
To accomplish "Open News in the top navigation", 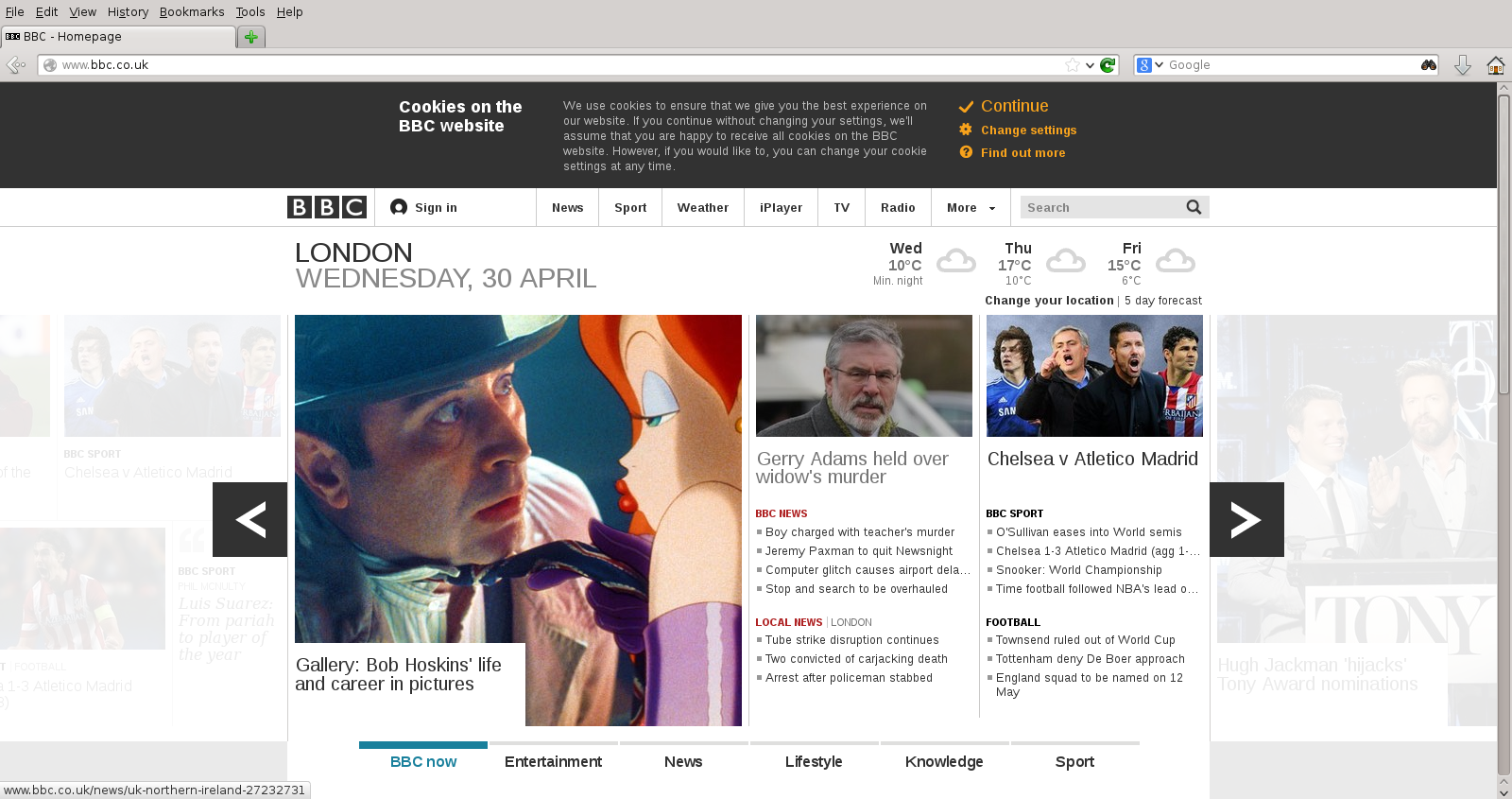I will coord(567,207).
